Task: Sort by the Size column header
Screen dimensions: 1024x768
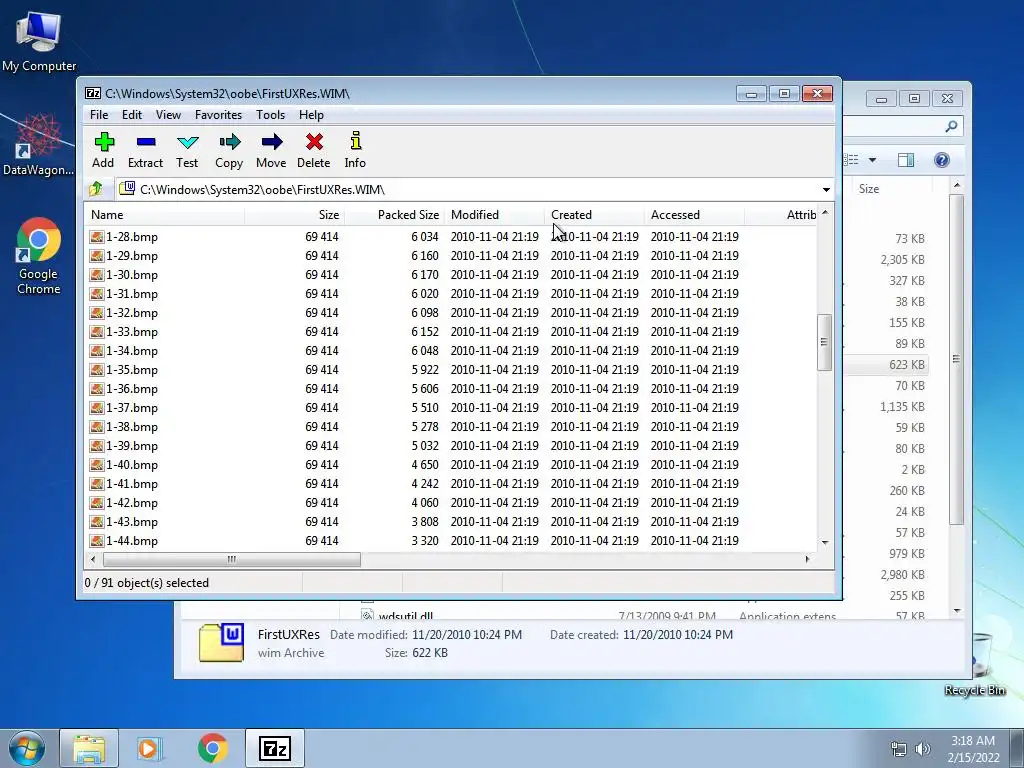Action: [295, 215]
